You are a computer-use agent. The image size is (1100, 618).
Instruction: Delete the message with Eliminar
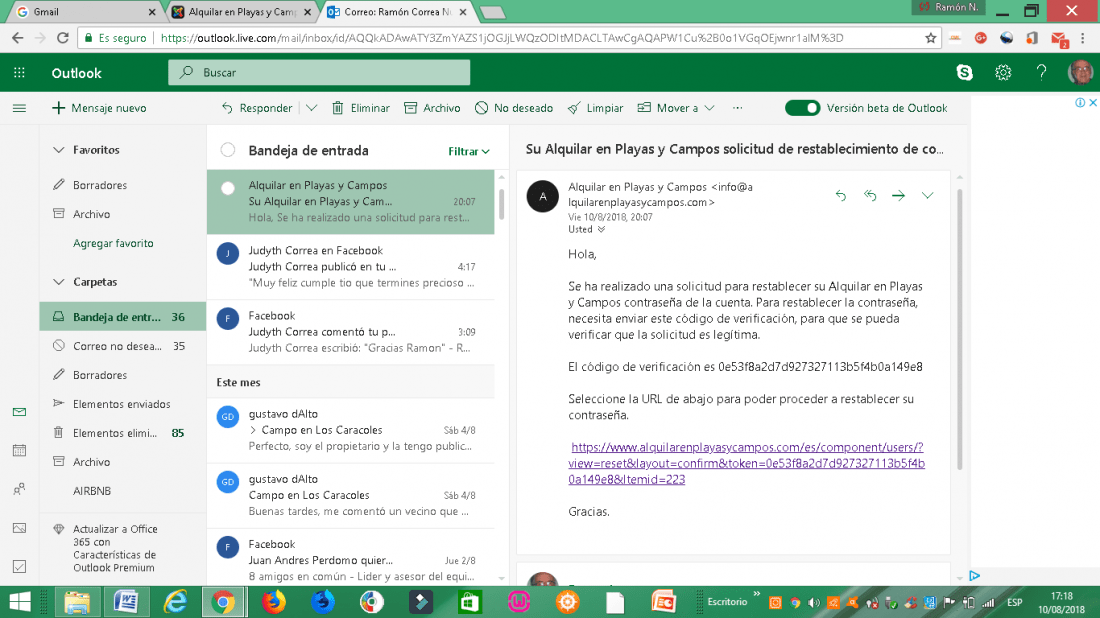pyautogui.click(x=361, y=108)
